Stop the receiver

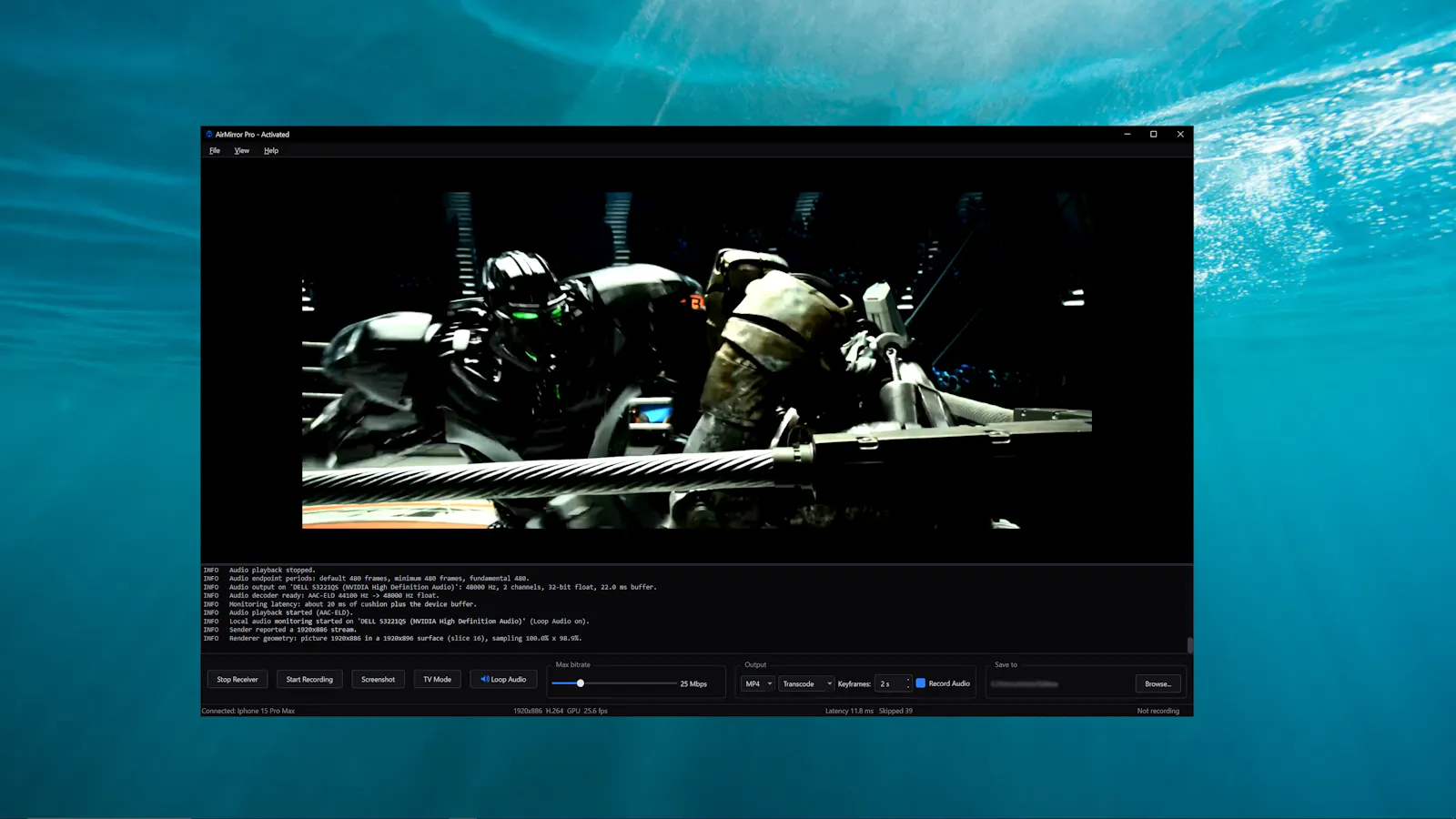238,680
